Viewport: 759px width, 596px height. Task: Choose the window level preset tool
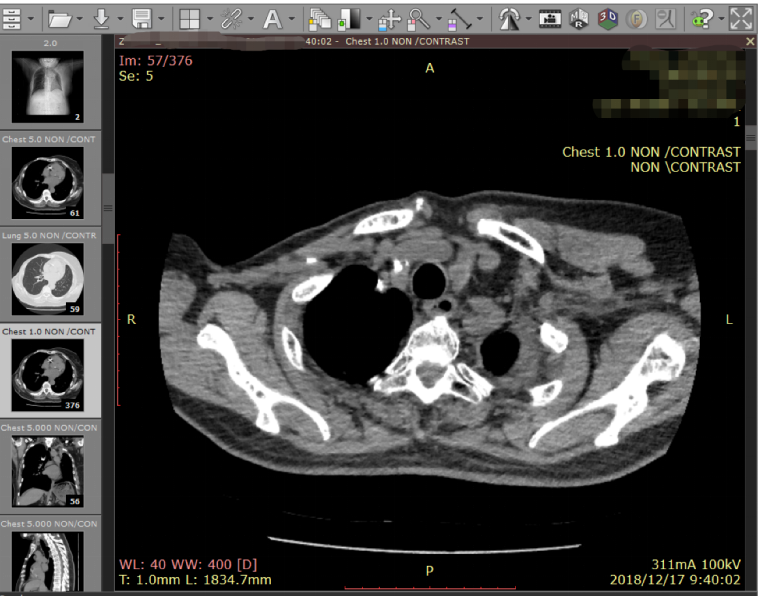351,19
